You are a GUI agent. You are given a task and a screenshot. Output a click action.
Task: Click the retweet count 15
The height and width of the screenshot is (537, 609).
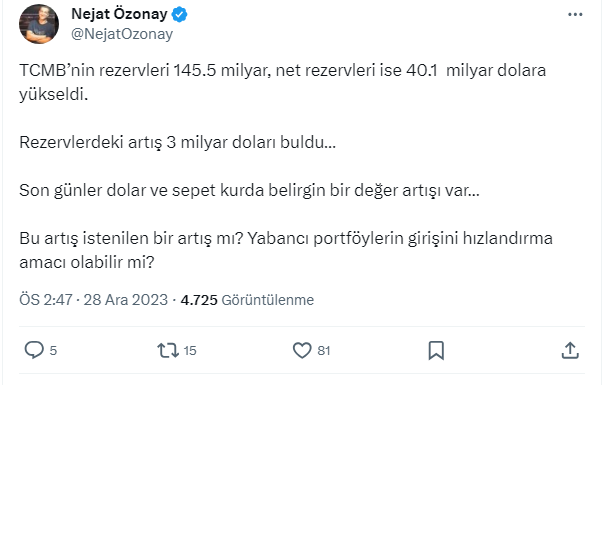pos(190,351)
